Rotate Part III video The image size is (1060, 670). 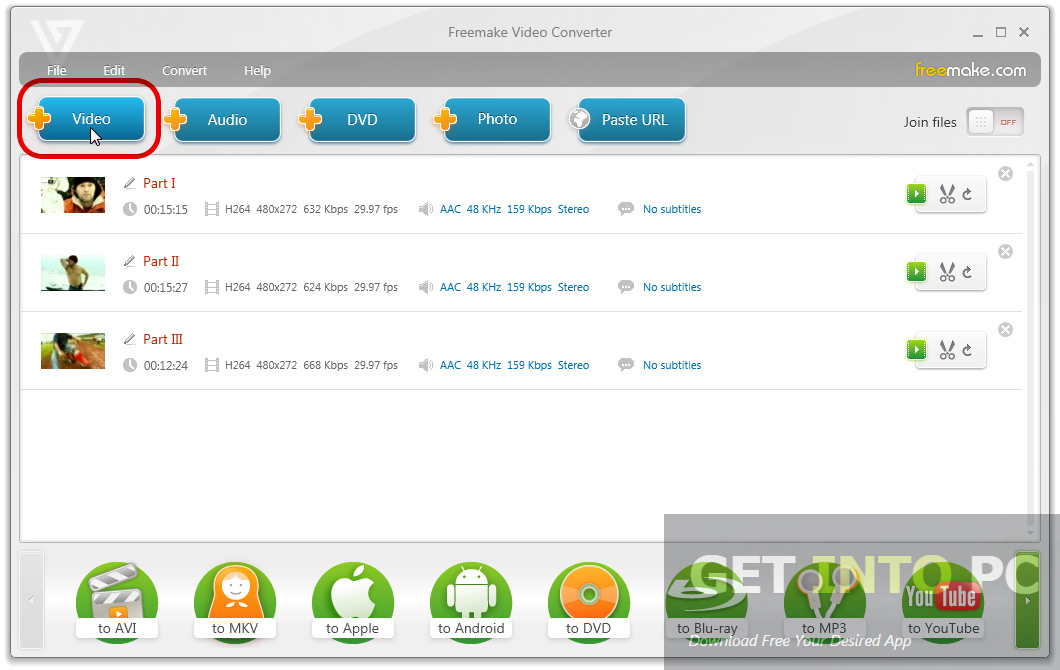point(967,350)
